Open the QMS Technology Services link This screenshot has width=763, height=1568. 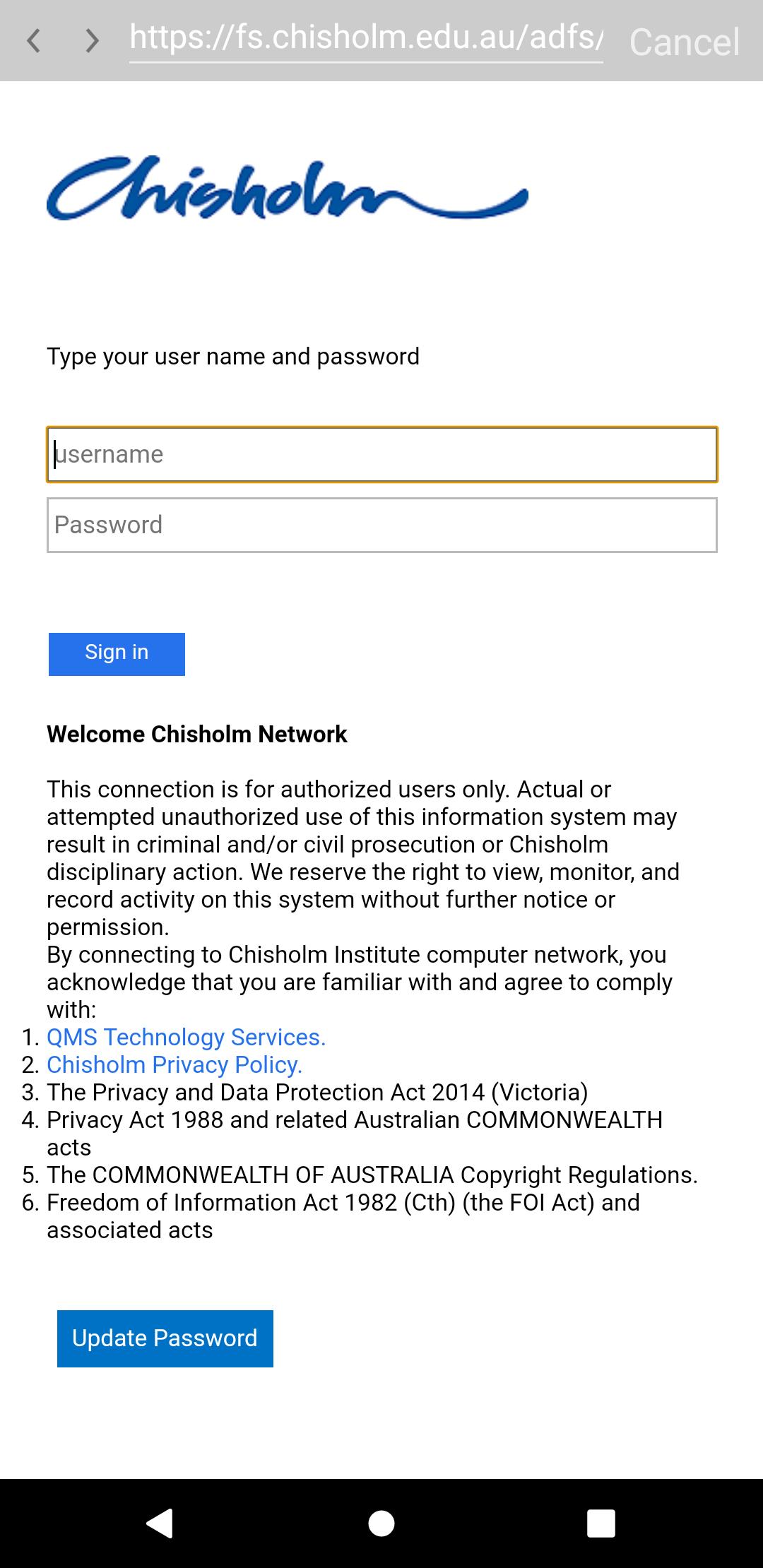coord(186,1037)
